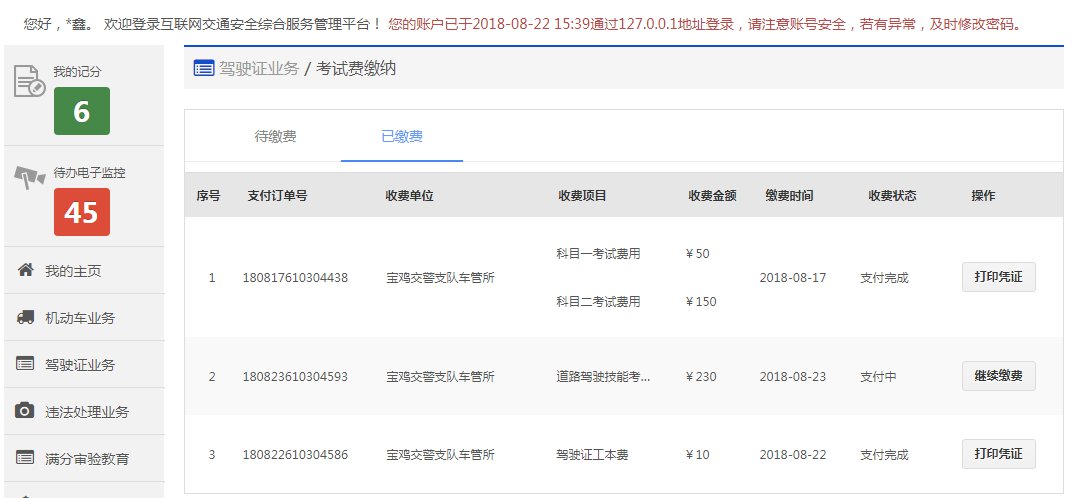Open 我的主页 in the sidebar menu
Image resolution: width=1072 pixels, height=498 pixels.
tap(73, 271)
